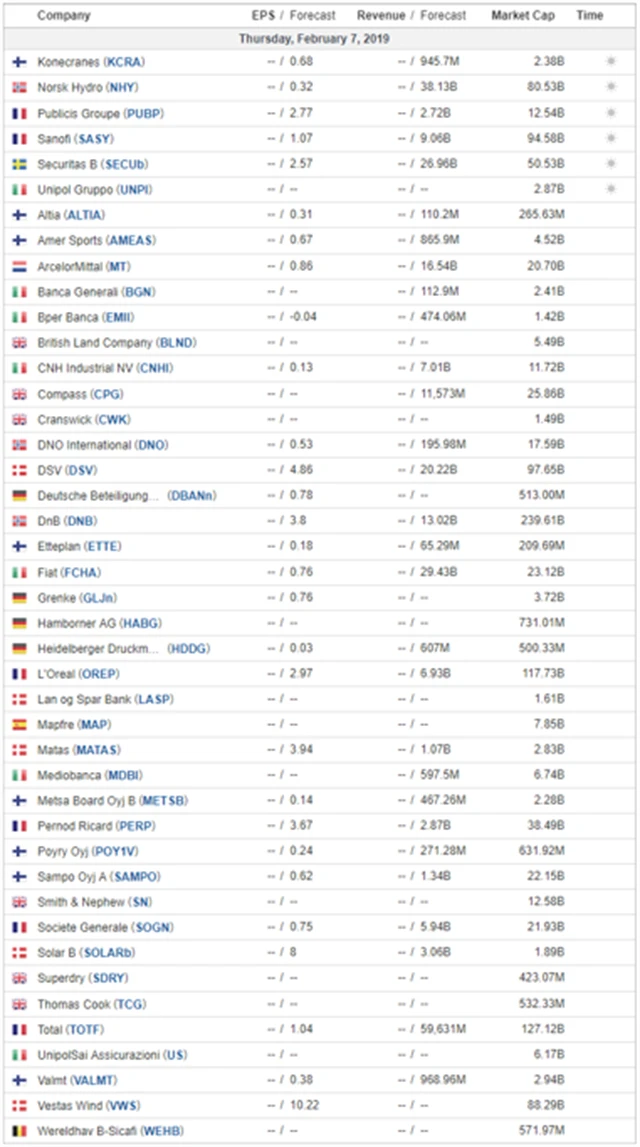640x1147 pixels.
Task: Click the time icon in the Unipol Gruppo row
Action: pyautogui.click(x=612, y=189)
